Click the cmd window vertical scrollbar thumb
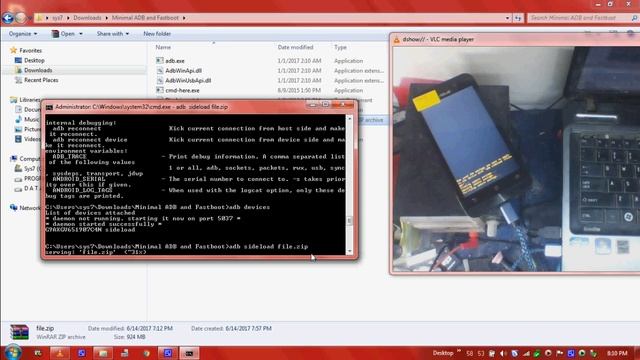The image size is (640, 360). (x=349, y=220)
